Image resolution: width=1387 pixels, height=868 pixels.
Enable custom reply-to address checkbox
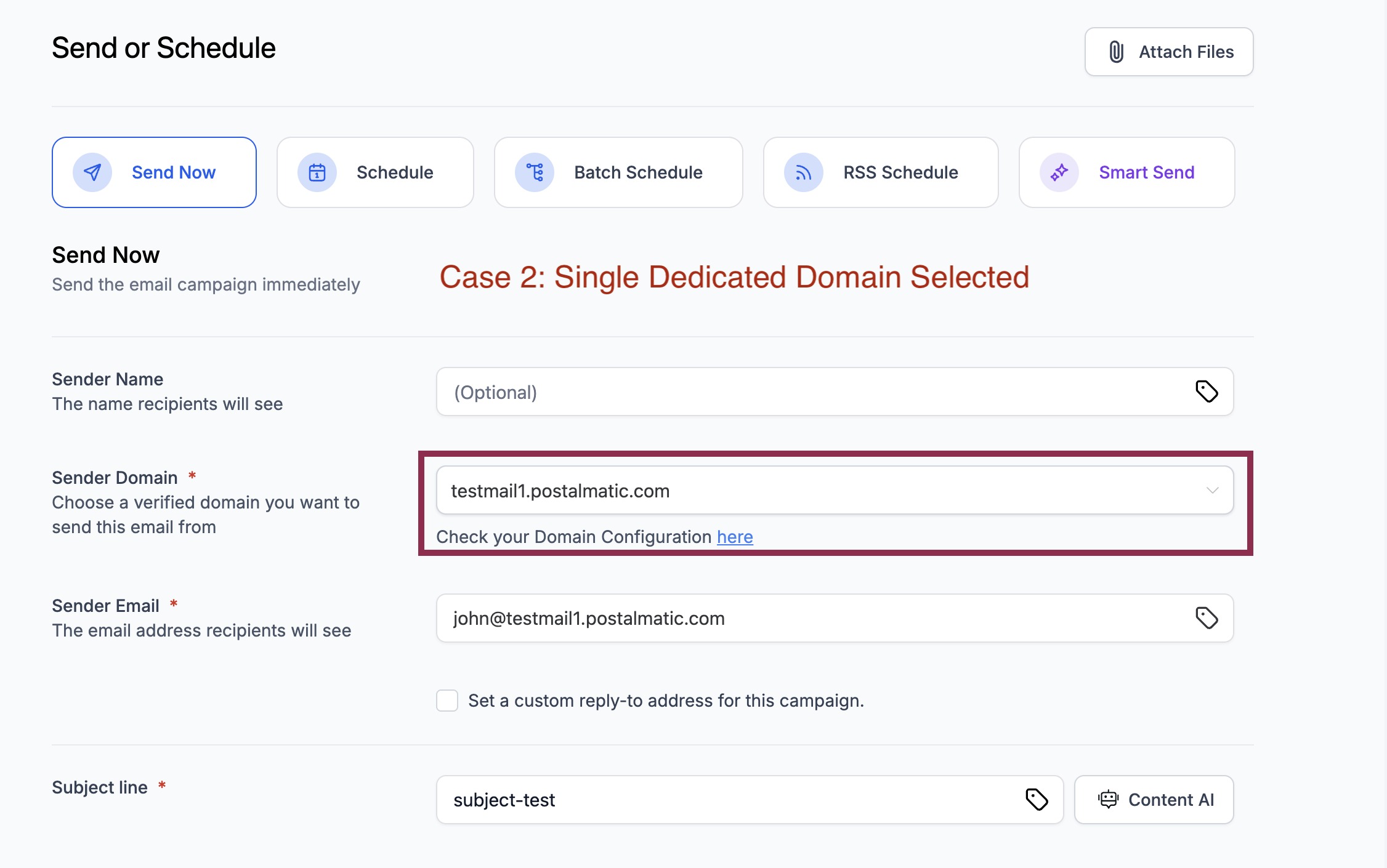coord(447,701)
